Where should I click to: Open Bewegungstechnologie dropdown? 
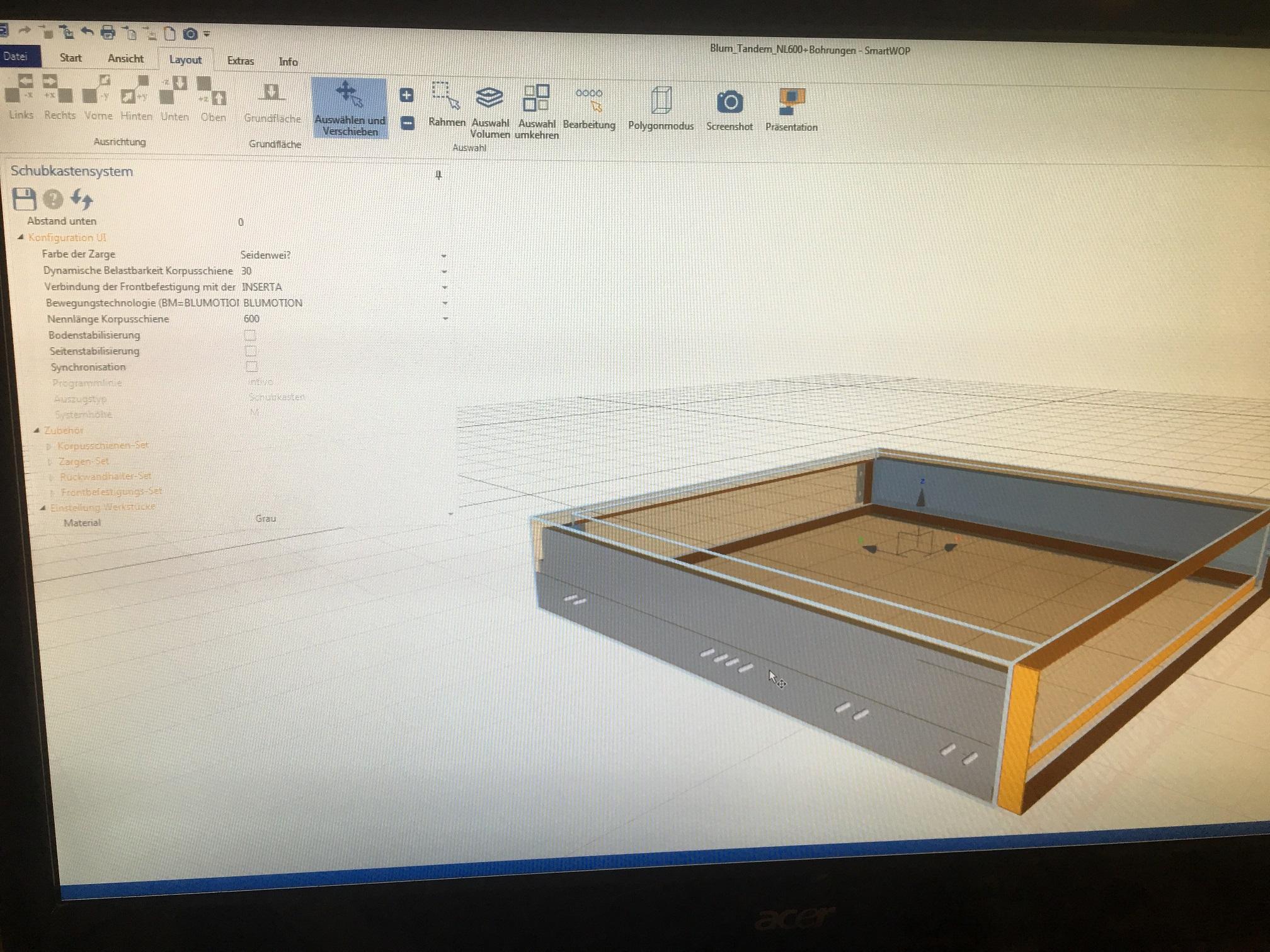pyautogui.click(x=445, y=303)
